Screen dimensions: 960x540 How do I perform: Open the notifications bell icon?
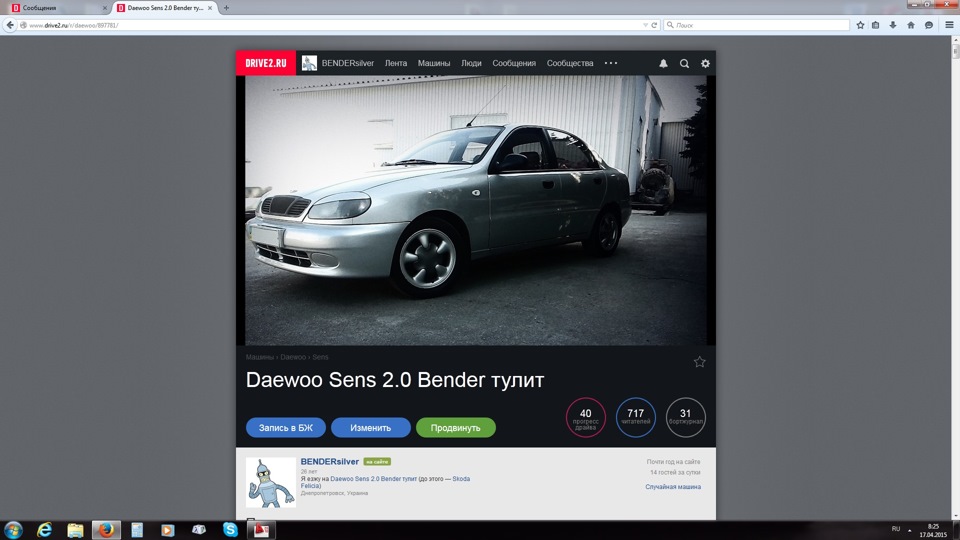663,63
